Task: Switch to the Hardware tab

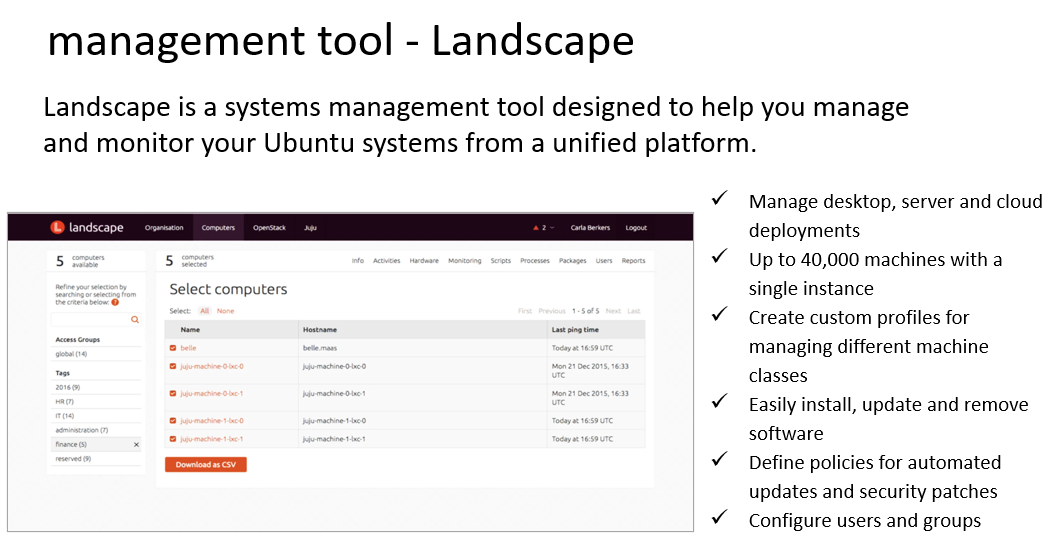Action: tap(424, 261)
